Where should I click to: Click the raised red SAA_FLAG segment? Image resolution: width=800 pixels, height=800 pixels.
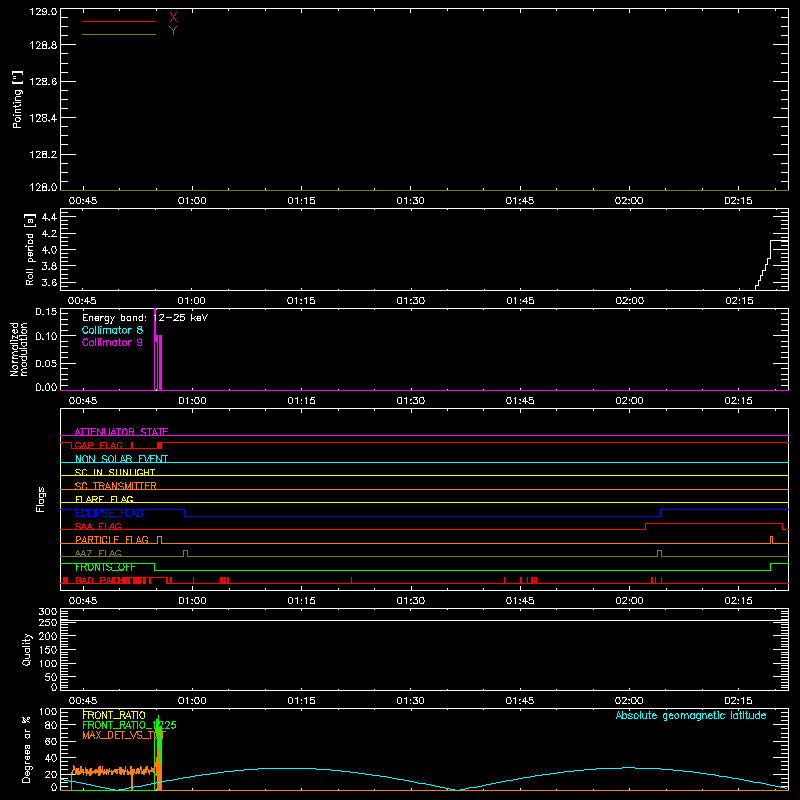click(x=714, y=523)
